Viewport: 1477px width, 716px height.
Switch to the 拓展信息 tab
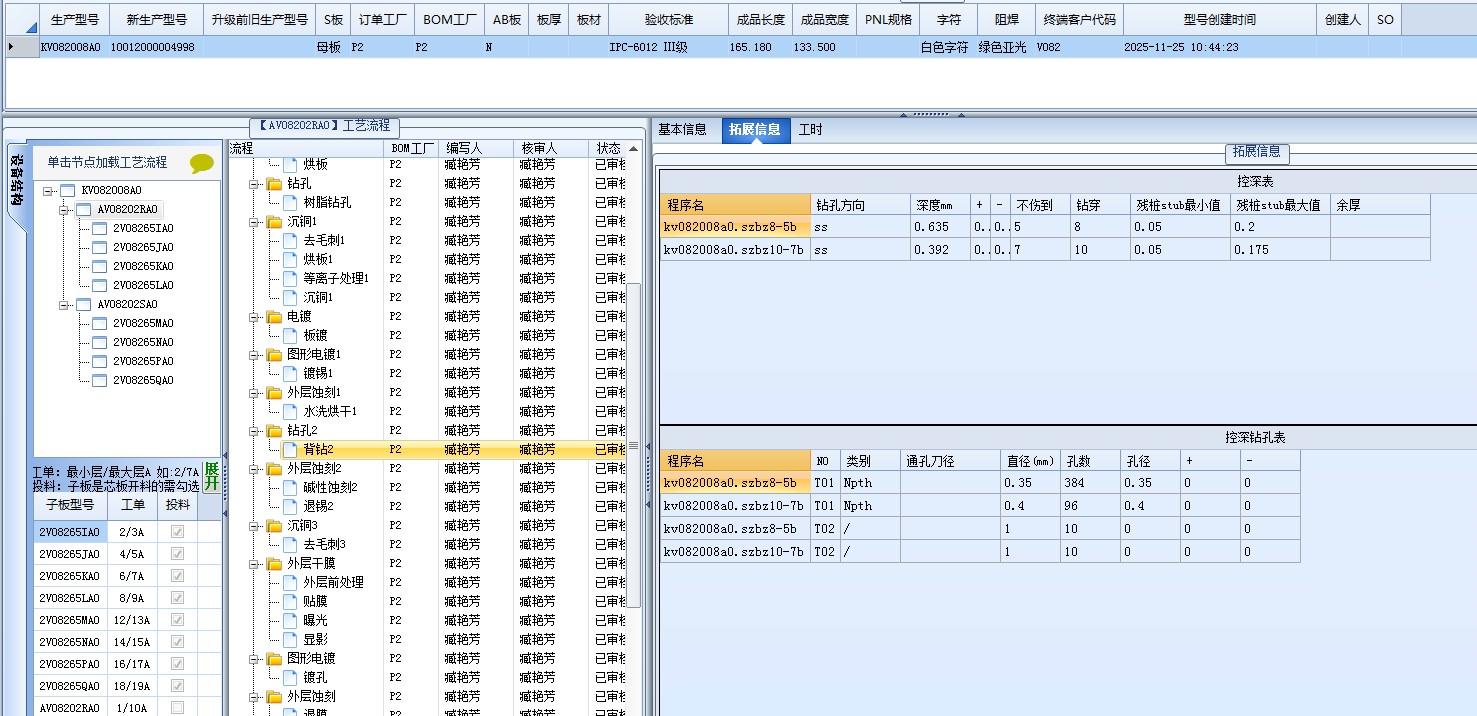click(754, 130)
